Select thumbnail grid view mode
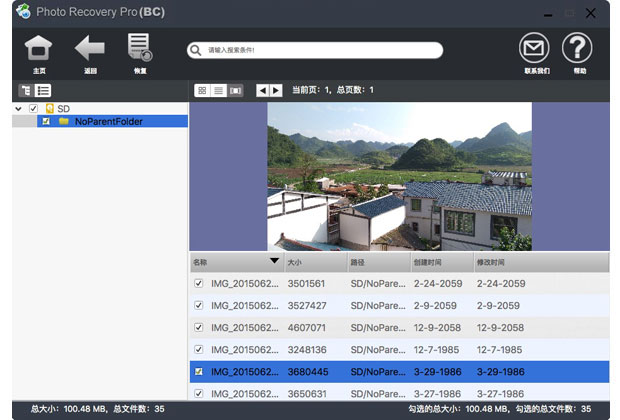The width and height of the screenshot is (620, 420). click(202, 91)
